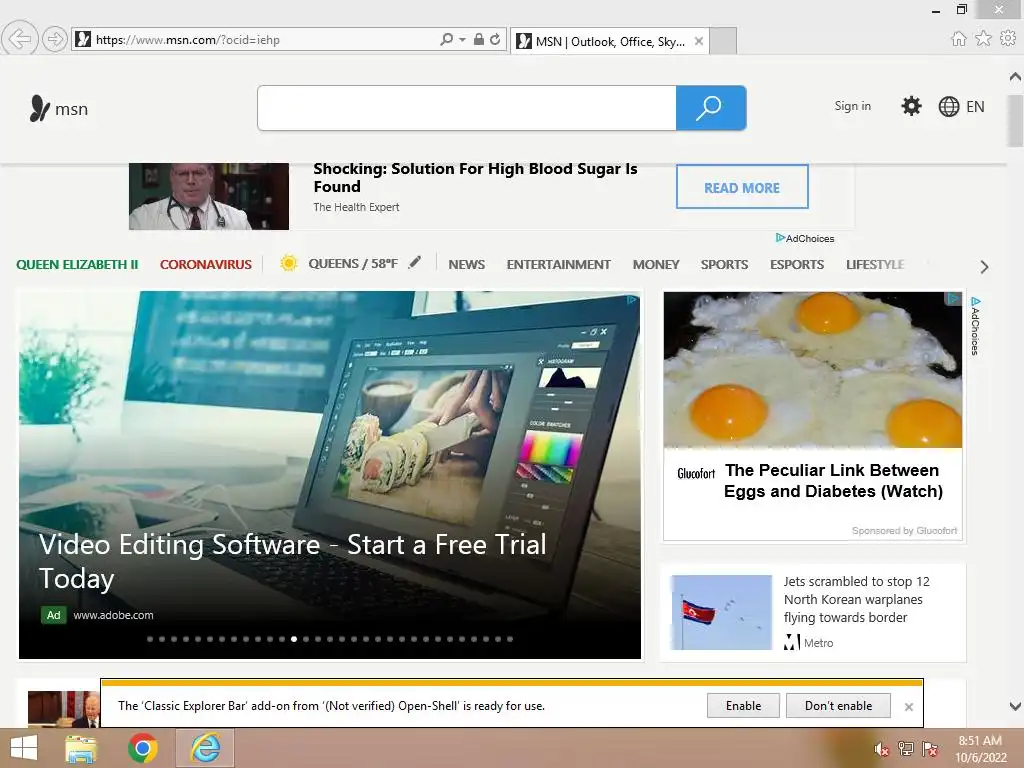Image resolution: width=1024 pixels, height=768 pixels.
Task: Click the scrollbar up arrow
Action: tap(1015, 77)
